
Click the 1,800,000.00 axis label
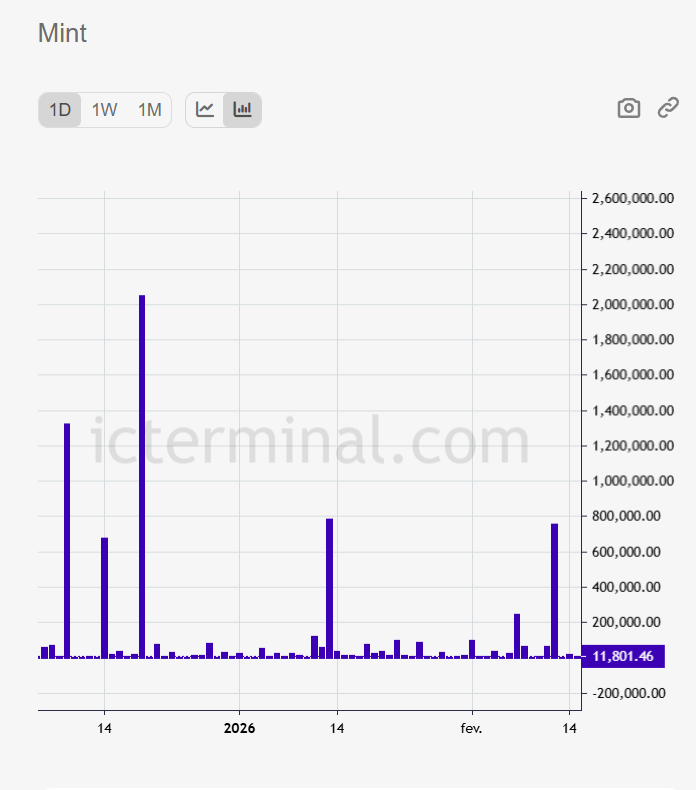pyautogui.click(x=633, y=340)
